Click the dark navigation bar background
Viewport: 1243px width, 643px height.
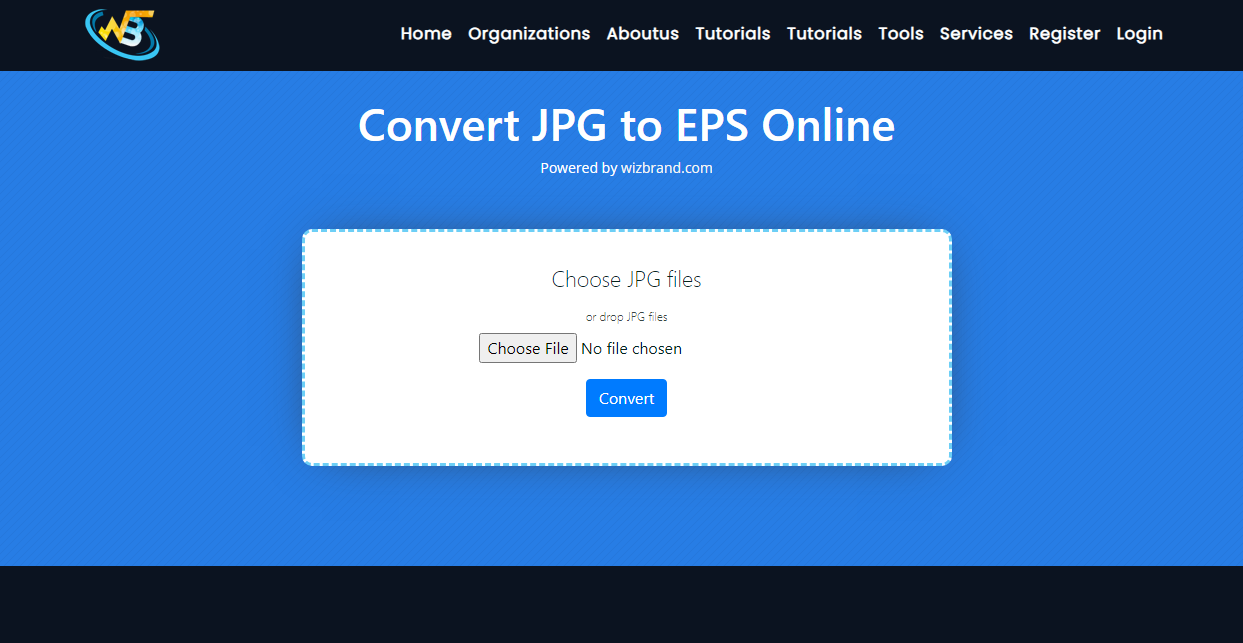point(280,34)
